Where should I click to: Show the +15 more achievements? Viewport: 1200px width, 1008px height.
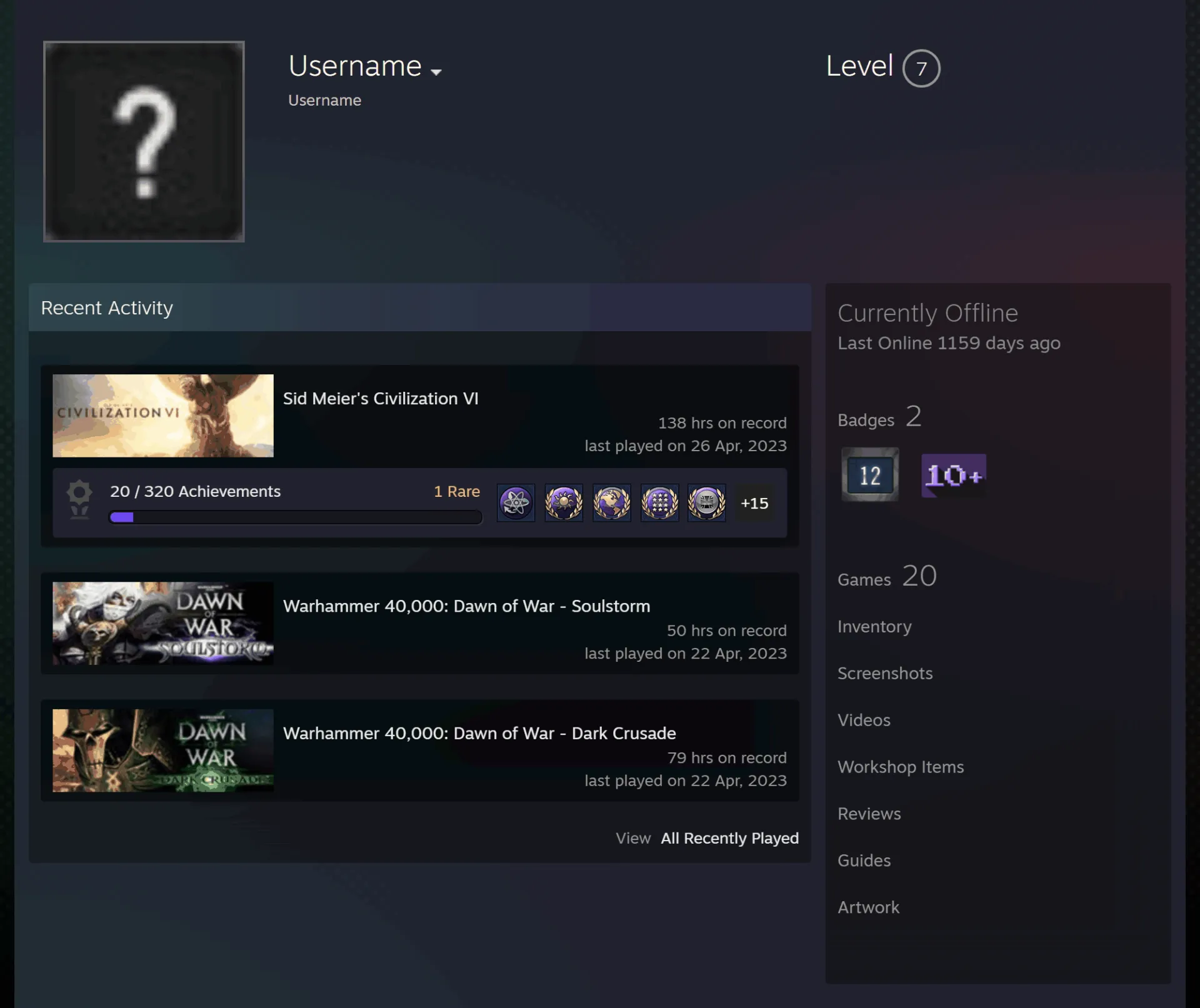tap(754, 503)
